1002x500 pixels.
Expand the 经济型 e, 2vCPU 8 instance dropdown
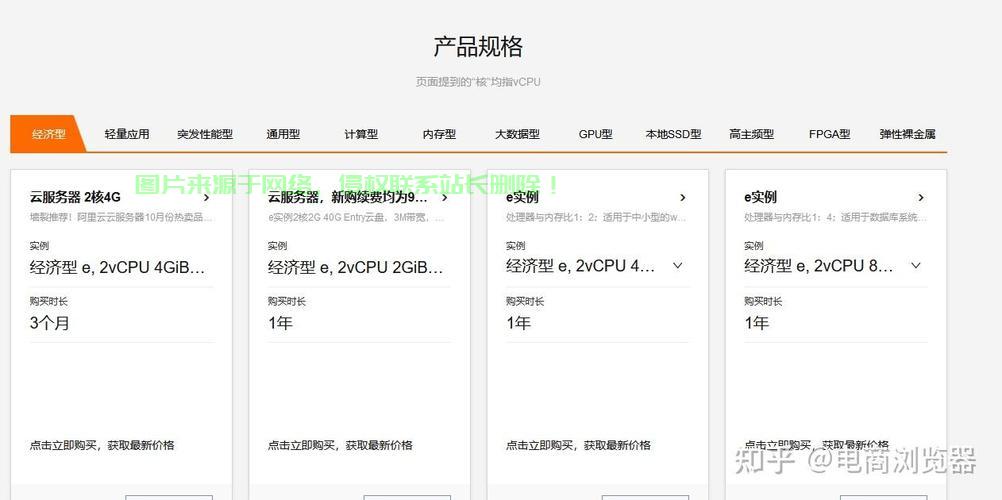[915, 266]
